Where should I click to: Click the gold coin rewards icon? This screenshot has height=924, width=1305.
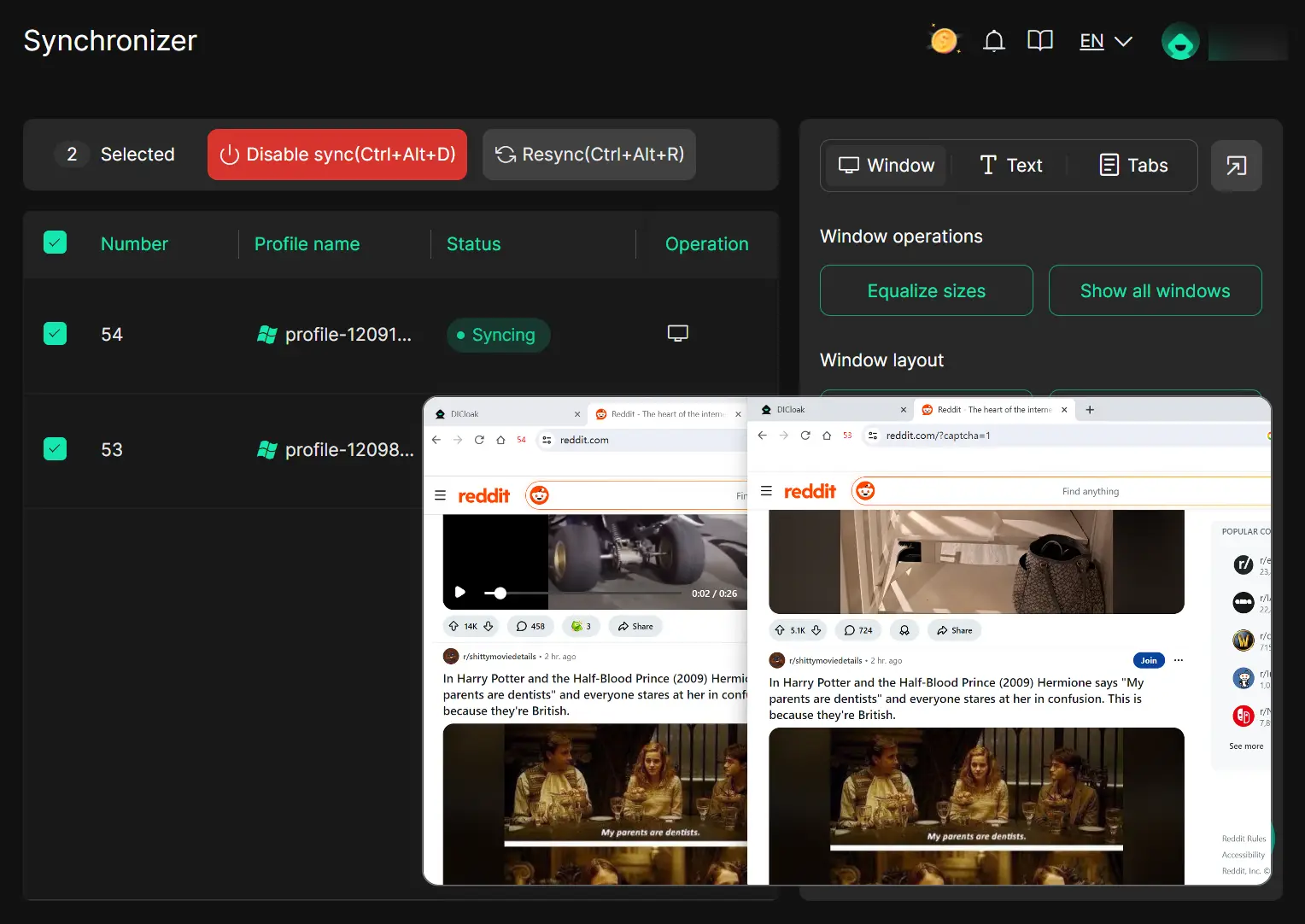[x=944, y=40]
